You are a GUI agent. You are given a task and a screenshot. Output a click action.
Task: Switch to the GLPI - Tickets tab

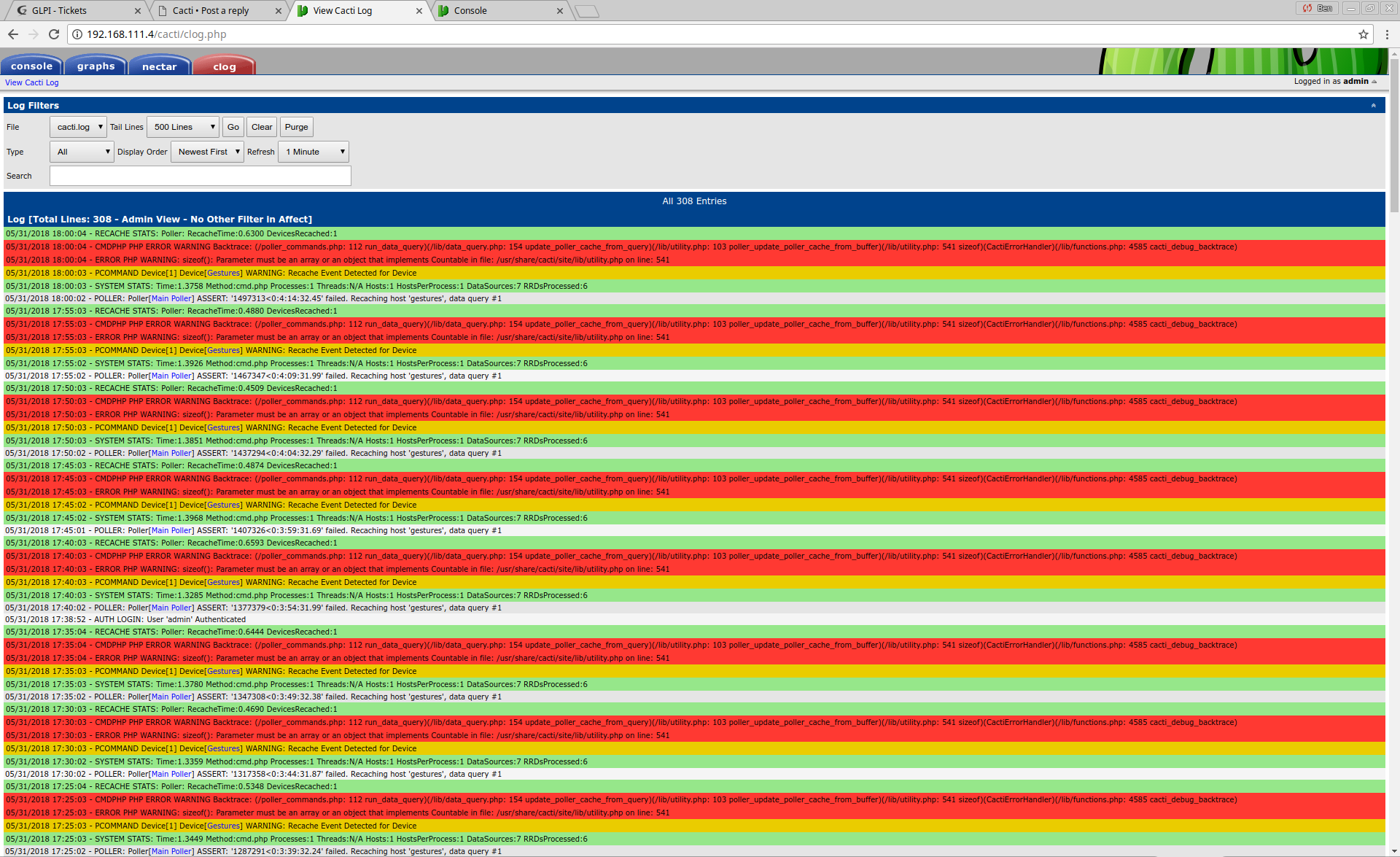click(73, 11)
